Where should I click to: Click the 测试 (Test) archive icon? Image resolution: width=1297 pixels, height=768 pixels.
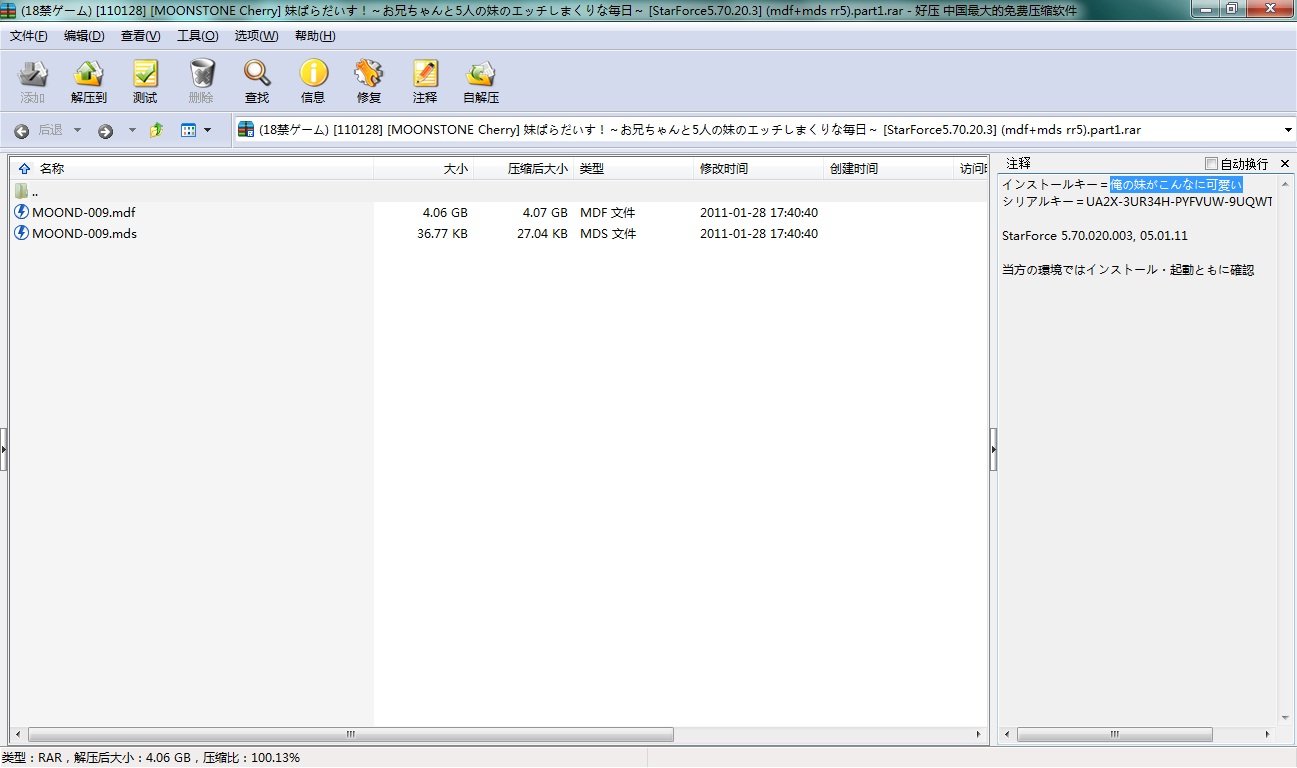tap(145, 81)
